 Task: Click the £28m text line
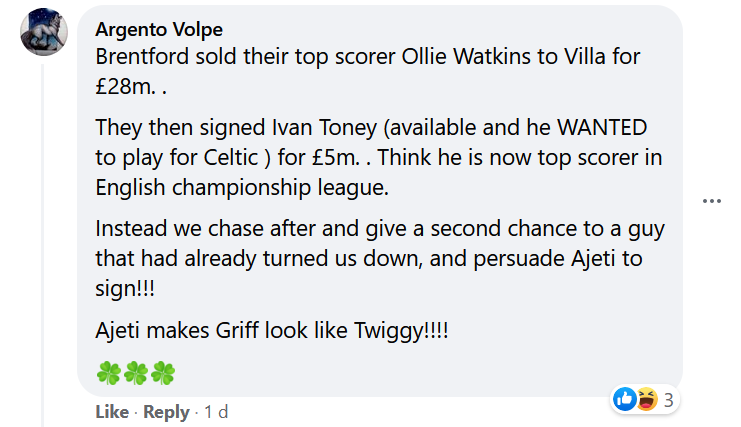[x=131, y=86]
